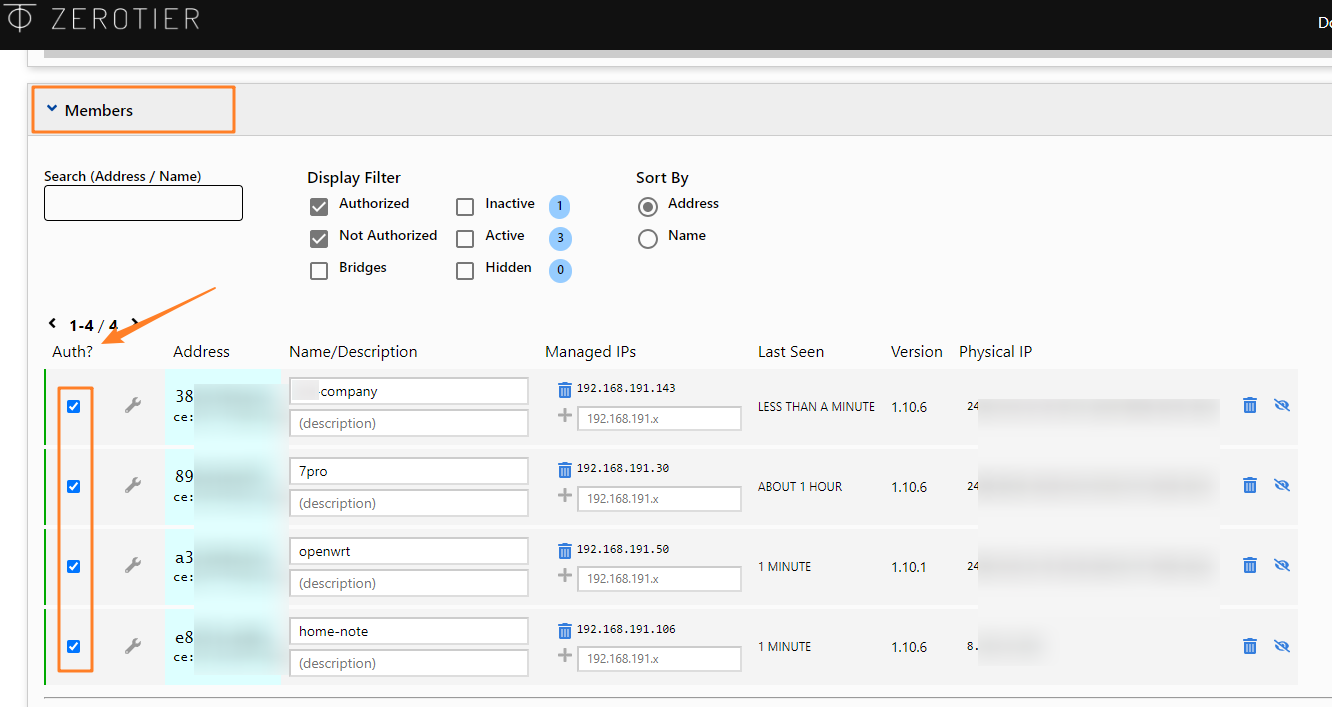Image resolution: width=1332 pixels, height=707 pixels.
Task: Delete managed IP 192.168.191.106
Action: point(564,630)
